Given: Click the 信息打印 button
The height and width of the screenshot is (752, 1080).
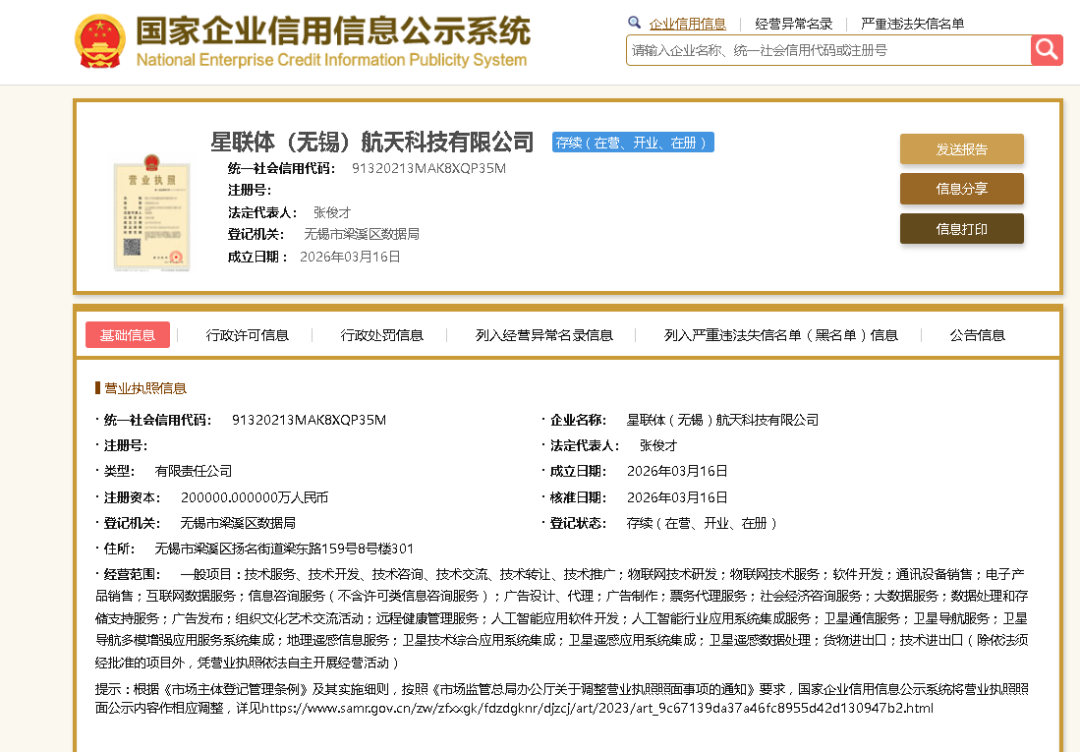Looking at the screenshot, I should click(x=961, y=229).
